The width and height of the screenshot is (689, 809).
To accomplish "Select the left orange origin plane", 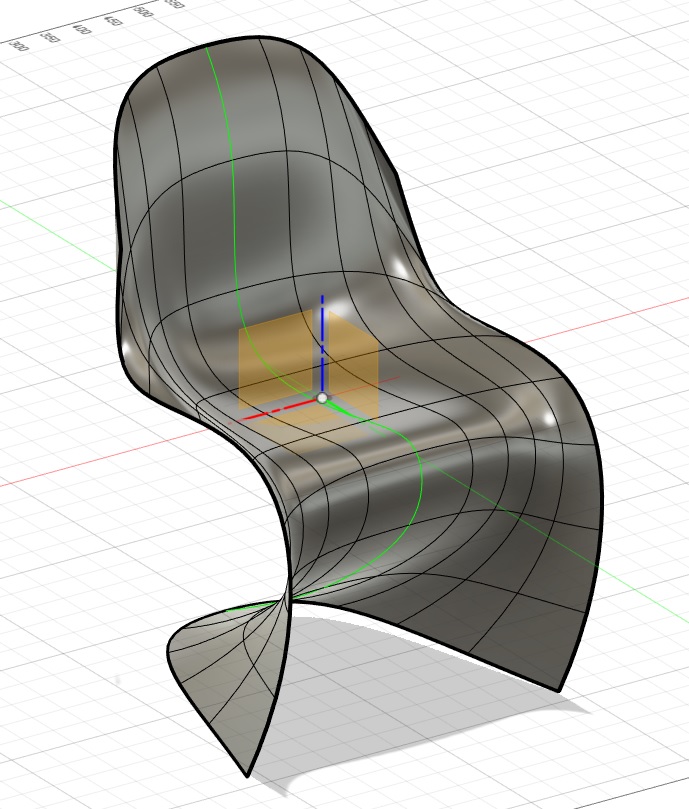I will click(275, 360).
